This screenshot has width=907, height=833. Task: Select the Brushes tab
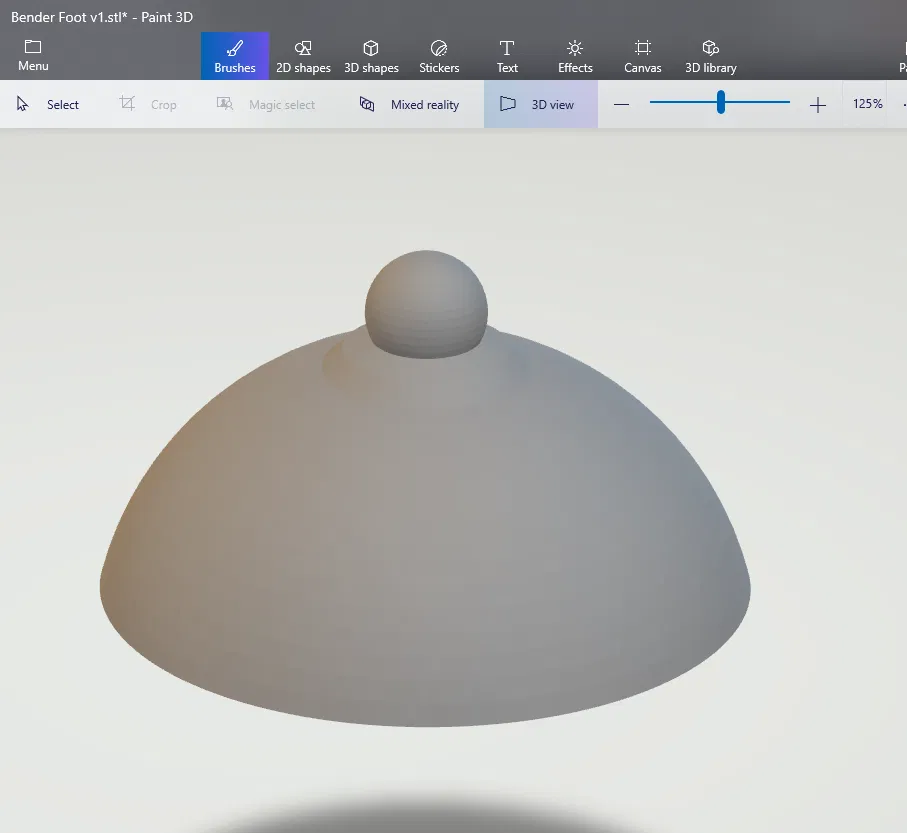pos(235,56)
